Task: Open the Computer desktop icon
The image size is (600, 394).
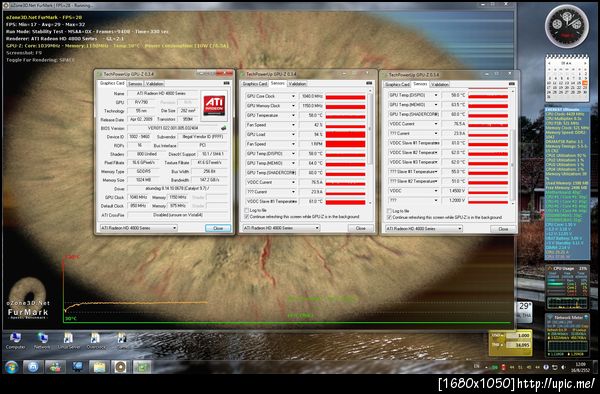Action: 15,341
